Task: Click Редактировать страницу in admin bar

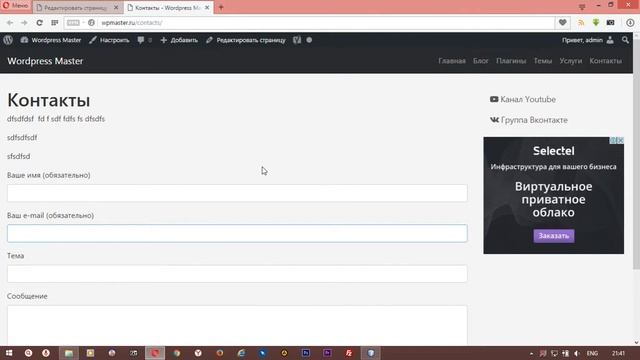Action: (246, 40)
